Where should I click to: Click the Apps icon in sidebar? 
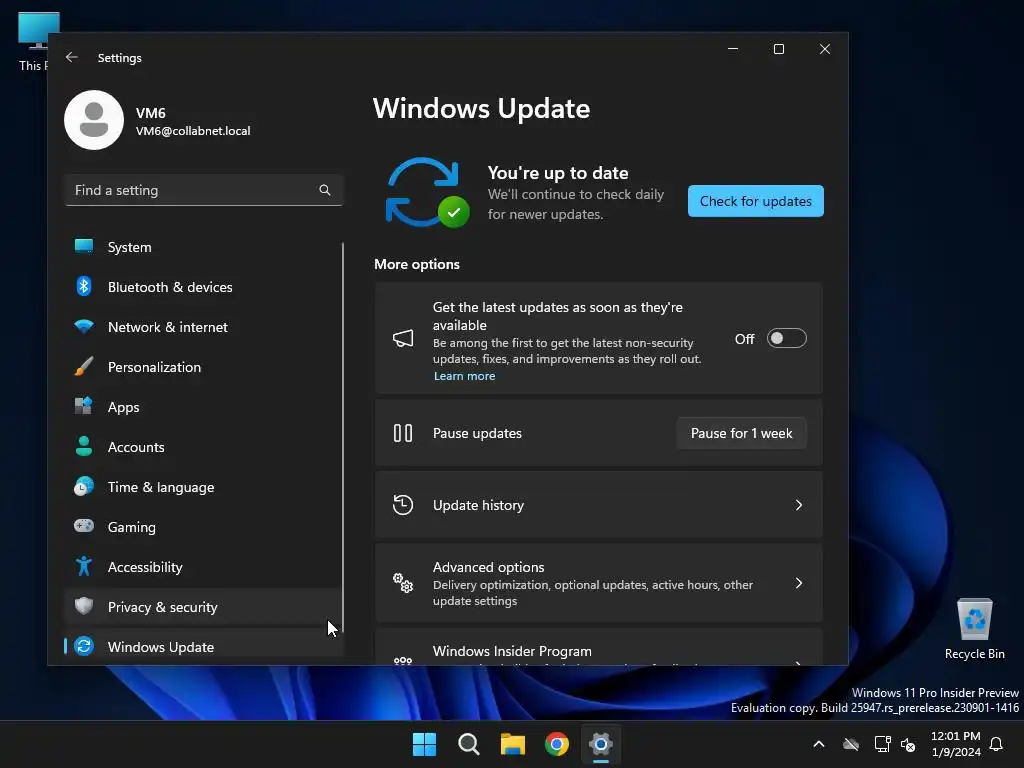pyautogui.click(x=84, y=406)
